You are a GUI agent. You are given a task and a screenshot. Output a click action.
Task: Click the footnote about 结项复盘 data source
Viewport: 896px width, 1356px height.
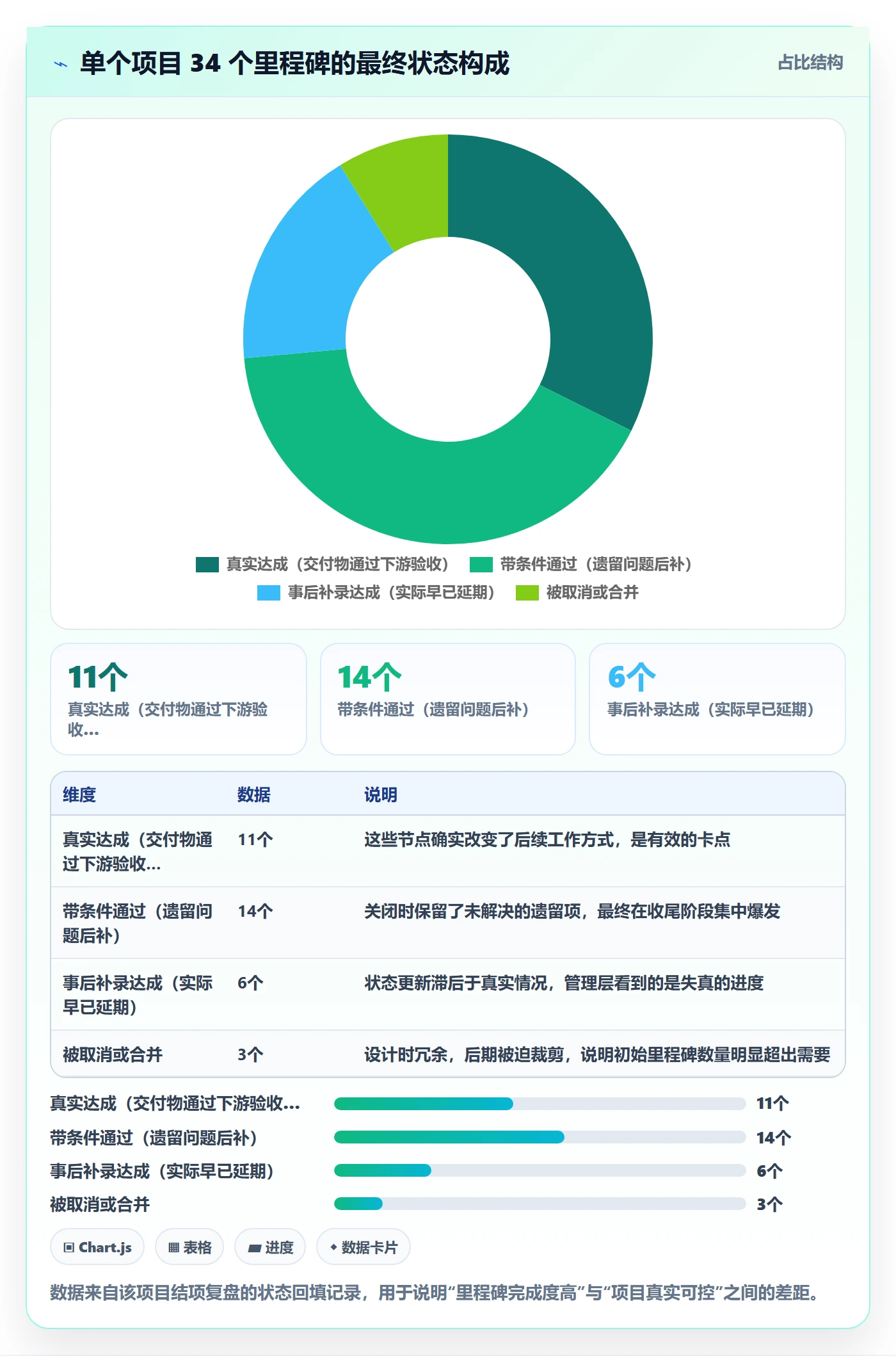click(x=435, y=1293)
